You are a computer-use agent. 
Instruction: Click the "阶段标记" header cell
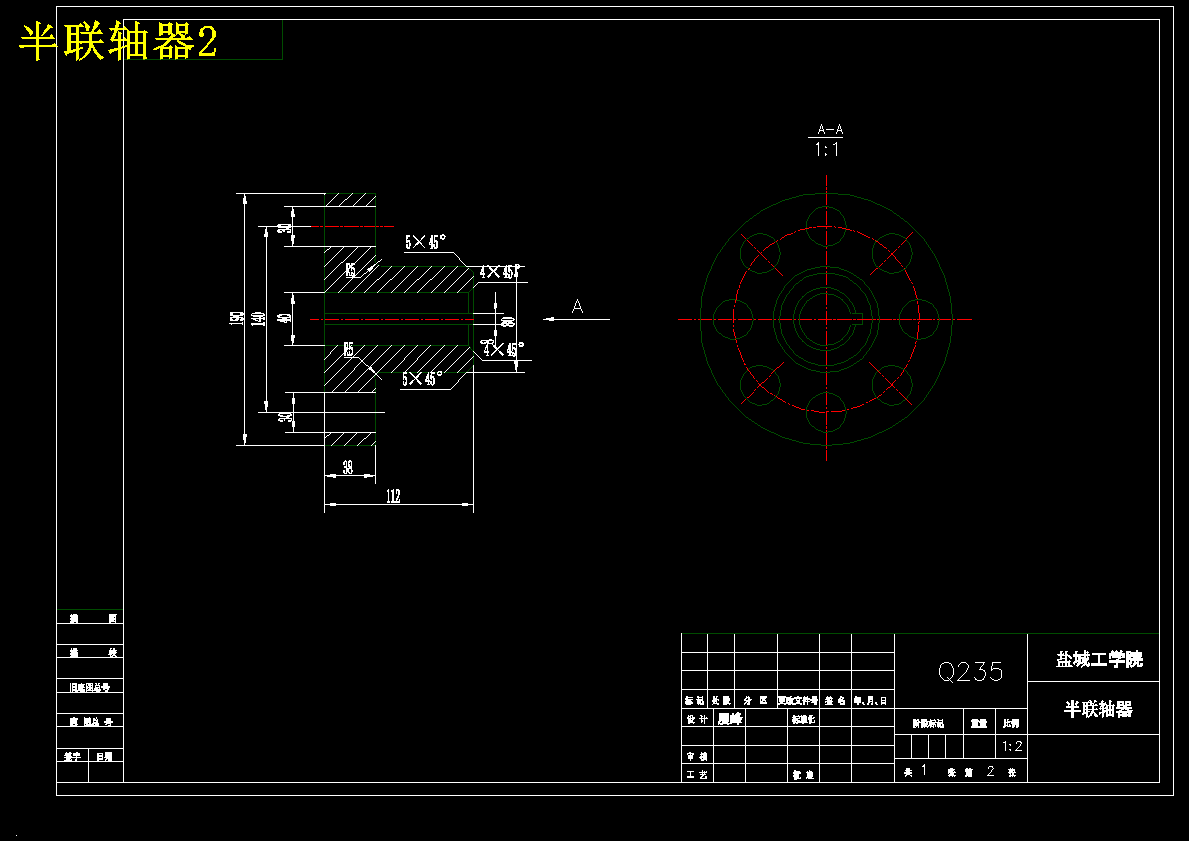pyautogui.click(x=928, y=723)
